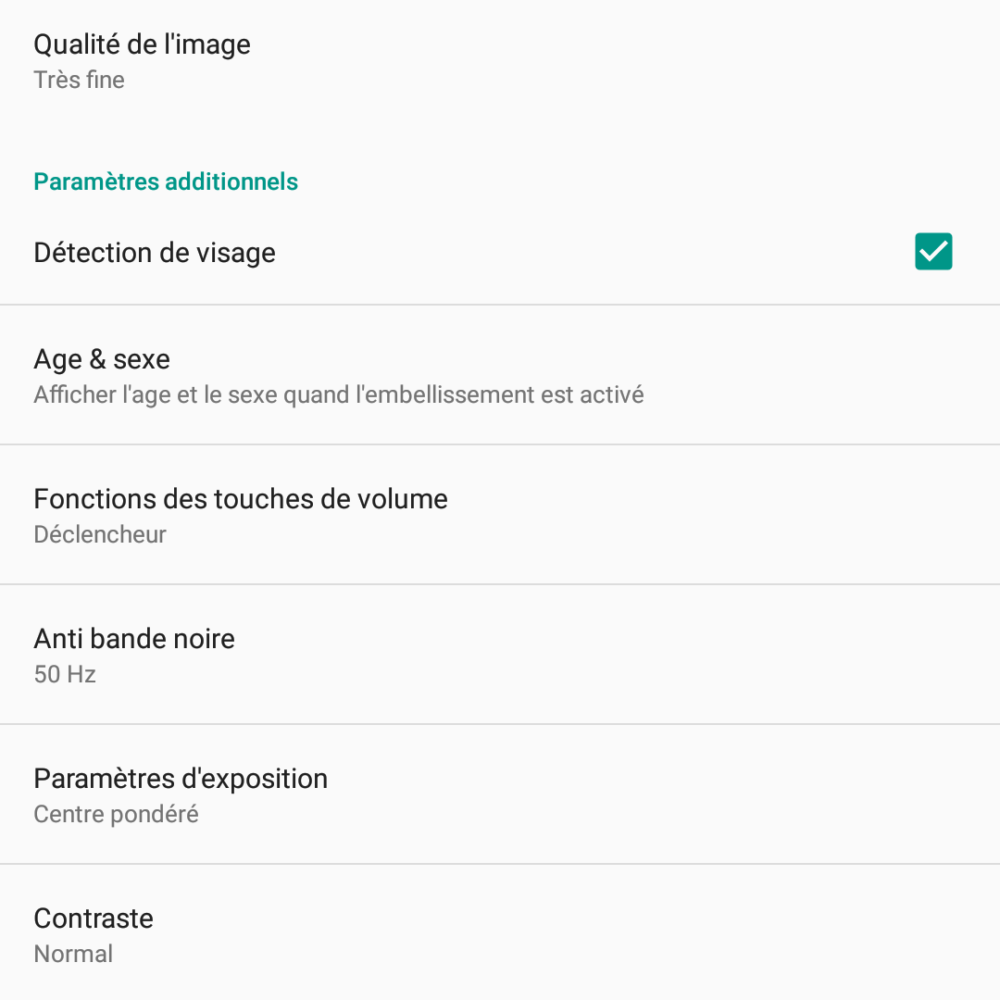Screen dimensions: 1000x1000
Task: Open Anti bande noire setting
Action: [500, 654]
